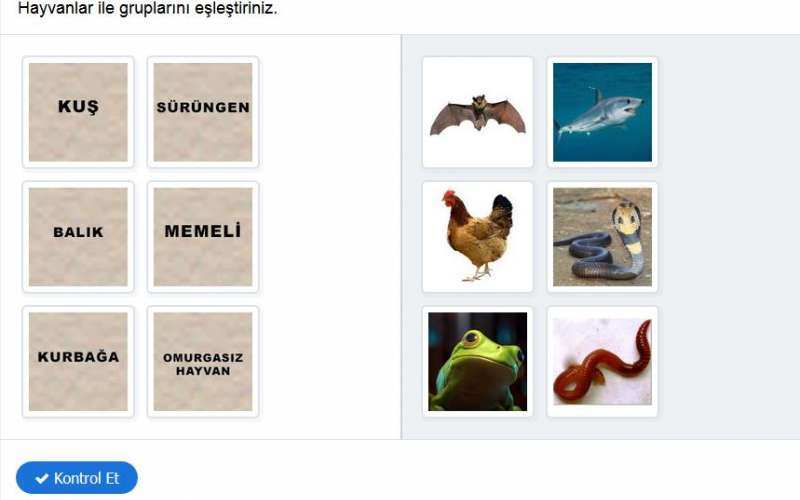Click the instruction text Hayvanlar ile gruplarını eşleştiriniz
The width and height of the screenshot is (800, 500).
tap(148, 8)
